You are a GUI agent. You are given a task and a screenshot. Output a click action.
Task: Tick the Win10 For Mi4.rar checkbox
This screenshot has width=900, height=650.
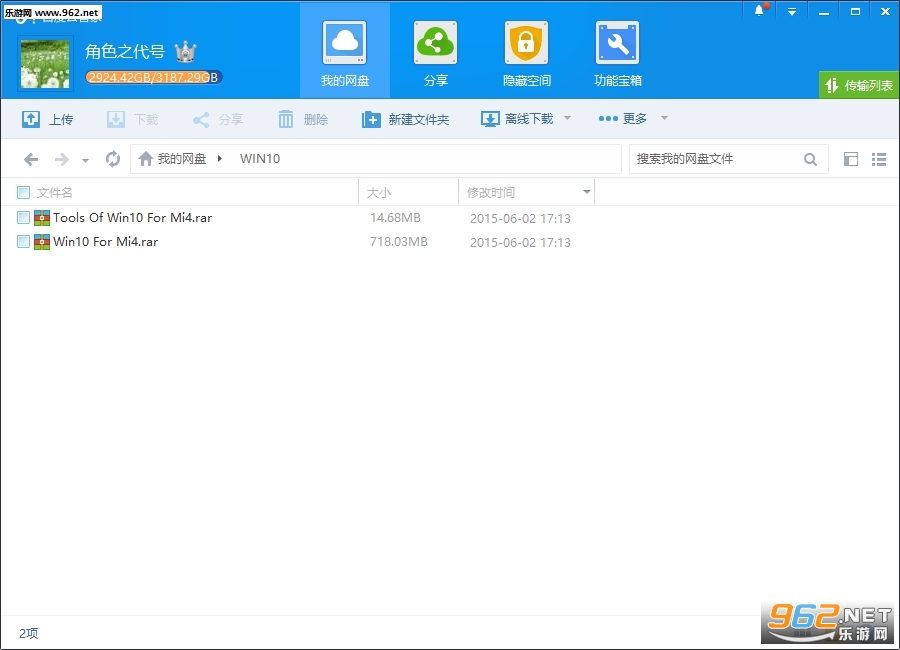tap(23, 242)
